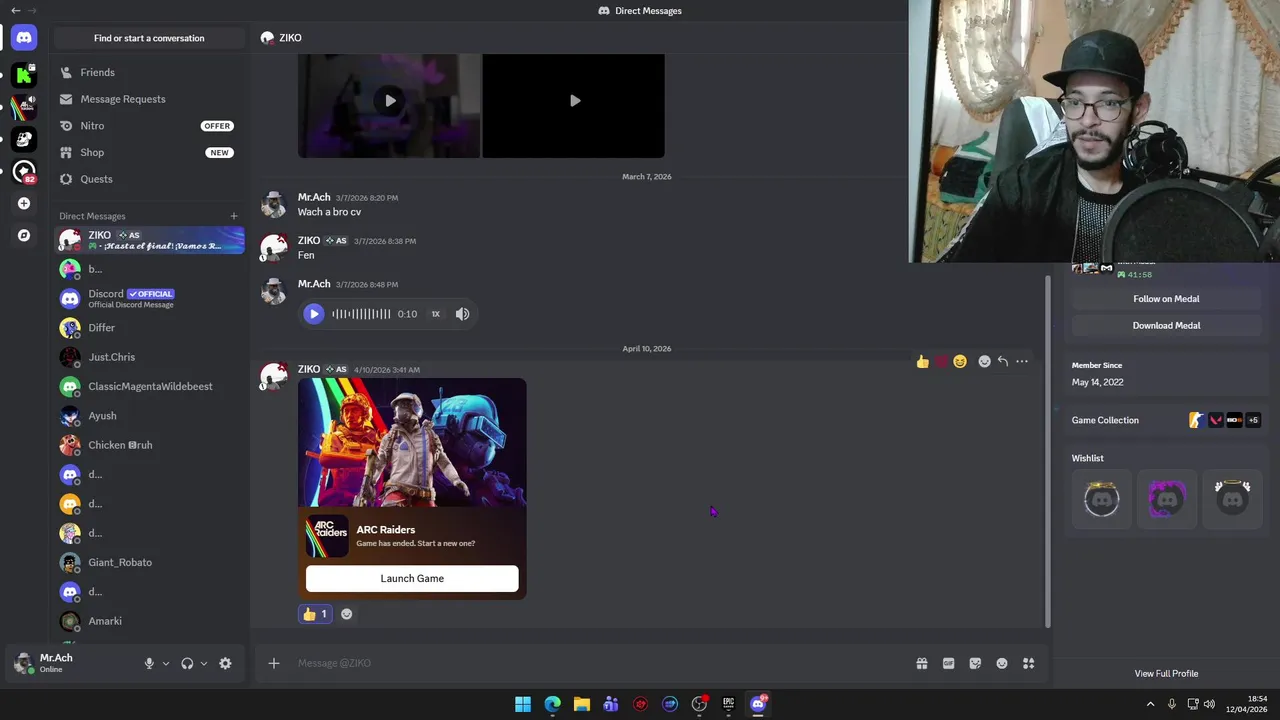Open the ARC Raiders server icon
Viewport: 1280px width, 720px height.
24,106
